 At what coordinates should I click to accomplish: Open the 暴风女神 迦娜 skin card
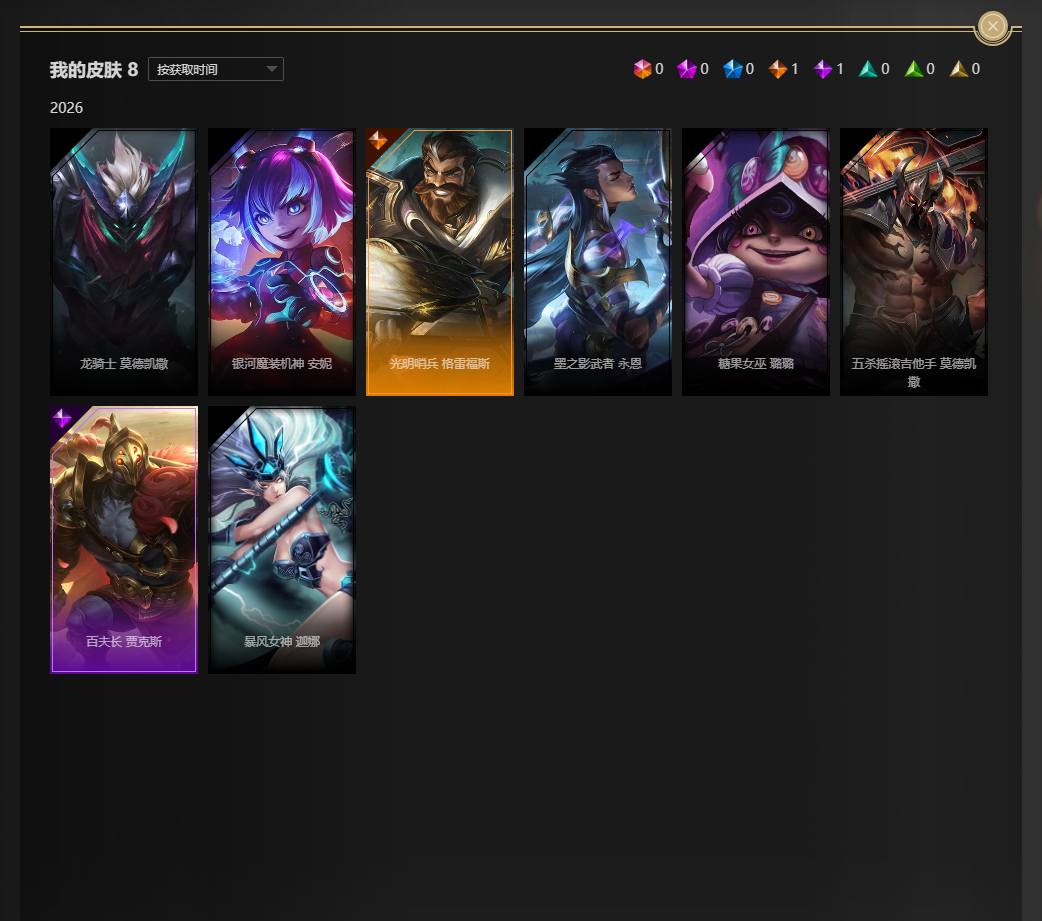click(x=282, y=540)
